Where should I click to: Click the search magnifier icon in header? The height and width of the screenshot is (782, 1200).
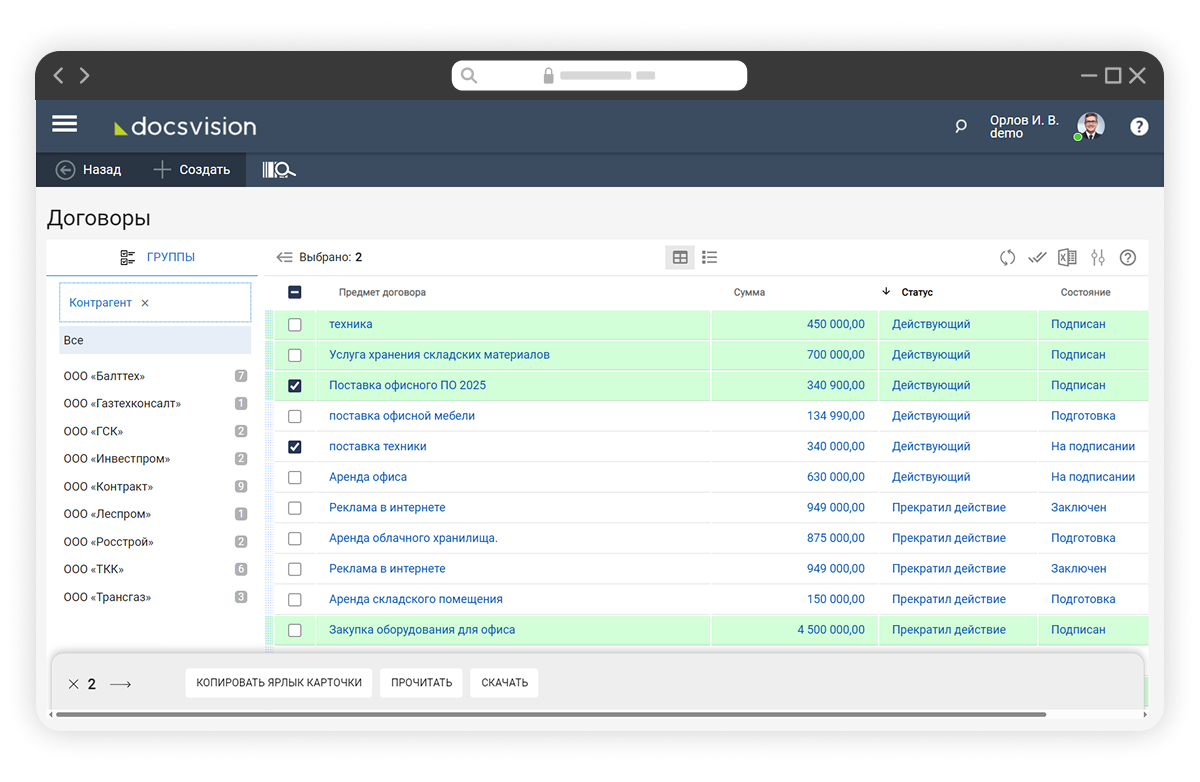pos(961,127)
